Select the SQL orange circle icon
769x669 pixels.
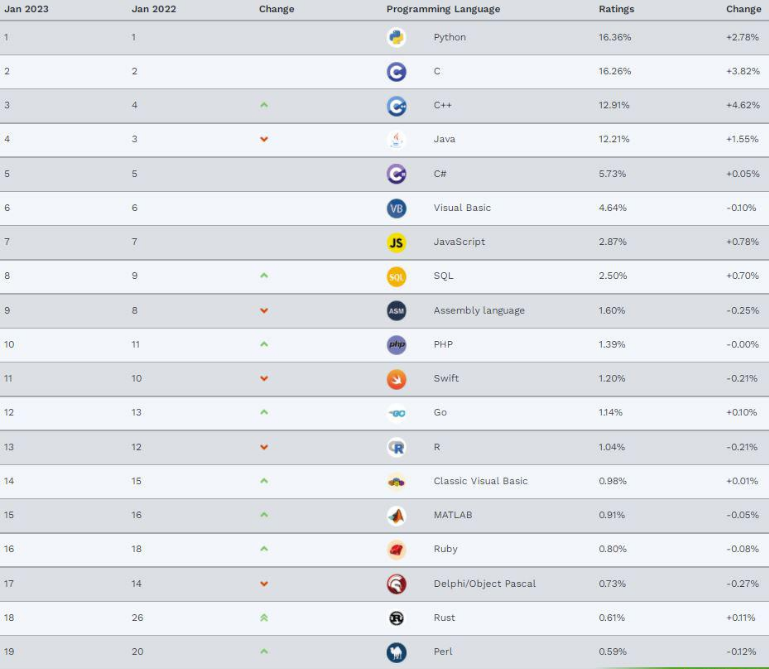click(396, 277)
